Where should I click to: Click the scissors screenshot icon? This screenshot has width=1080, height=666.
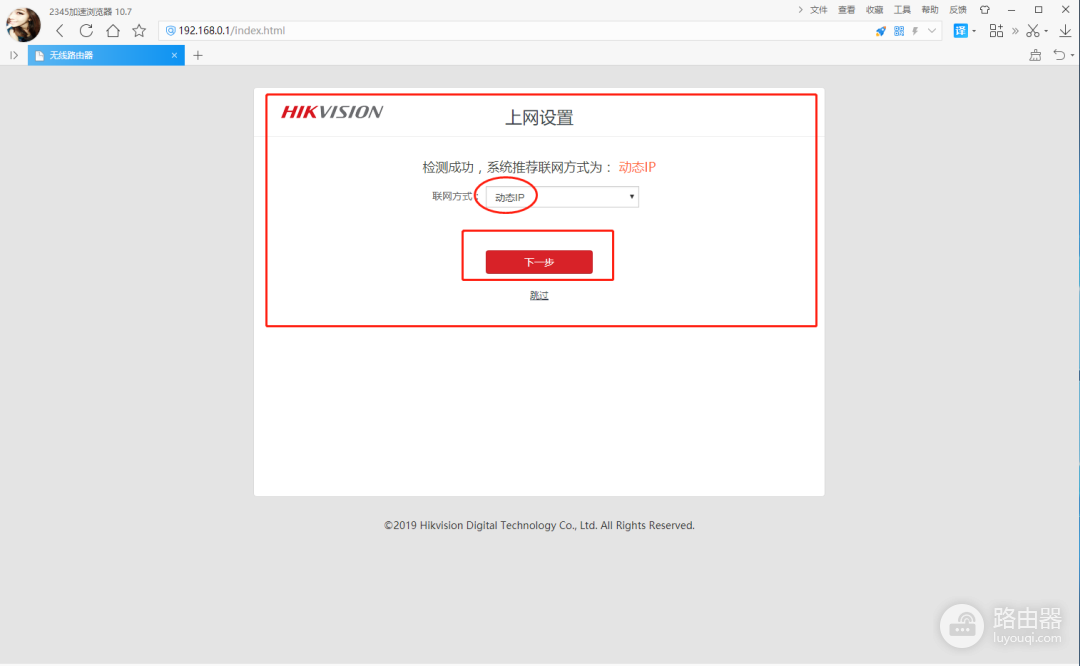pyautogui.click(x=1033, y=30)
